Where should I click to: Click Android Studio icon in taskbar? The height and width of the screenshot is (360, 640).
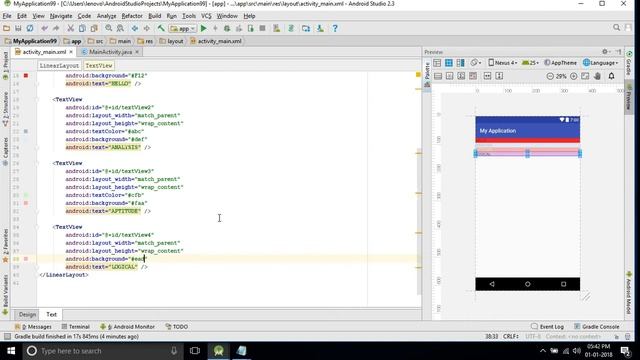[x=218, y=351]
